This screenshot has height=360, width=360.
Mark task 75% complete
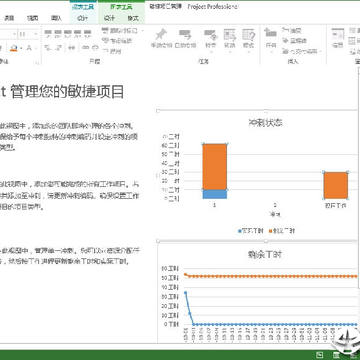(78, 33)
